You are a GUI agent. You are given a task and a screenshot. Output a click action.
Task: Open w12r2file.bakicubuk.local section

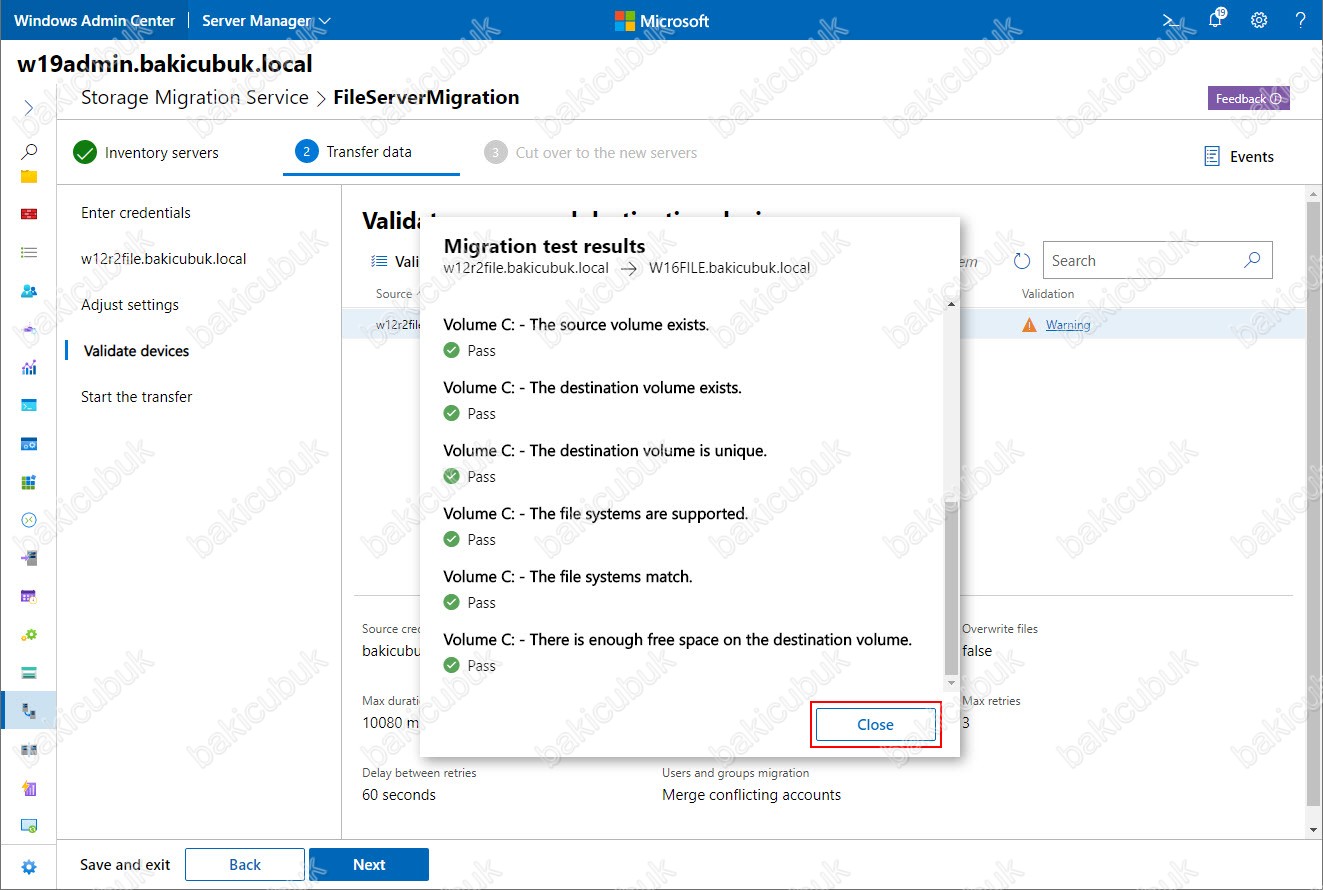pyautogui.click(x=164, y=259)
